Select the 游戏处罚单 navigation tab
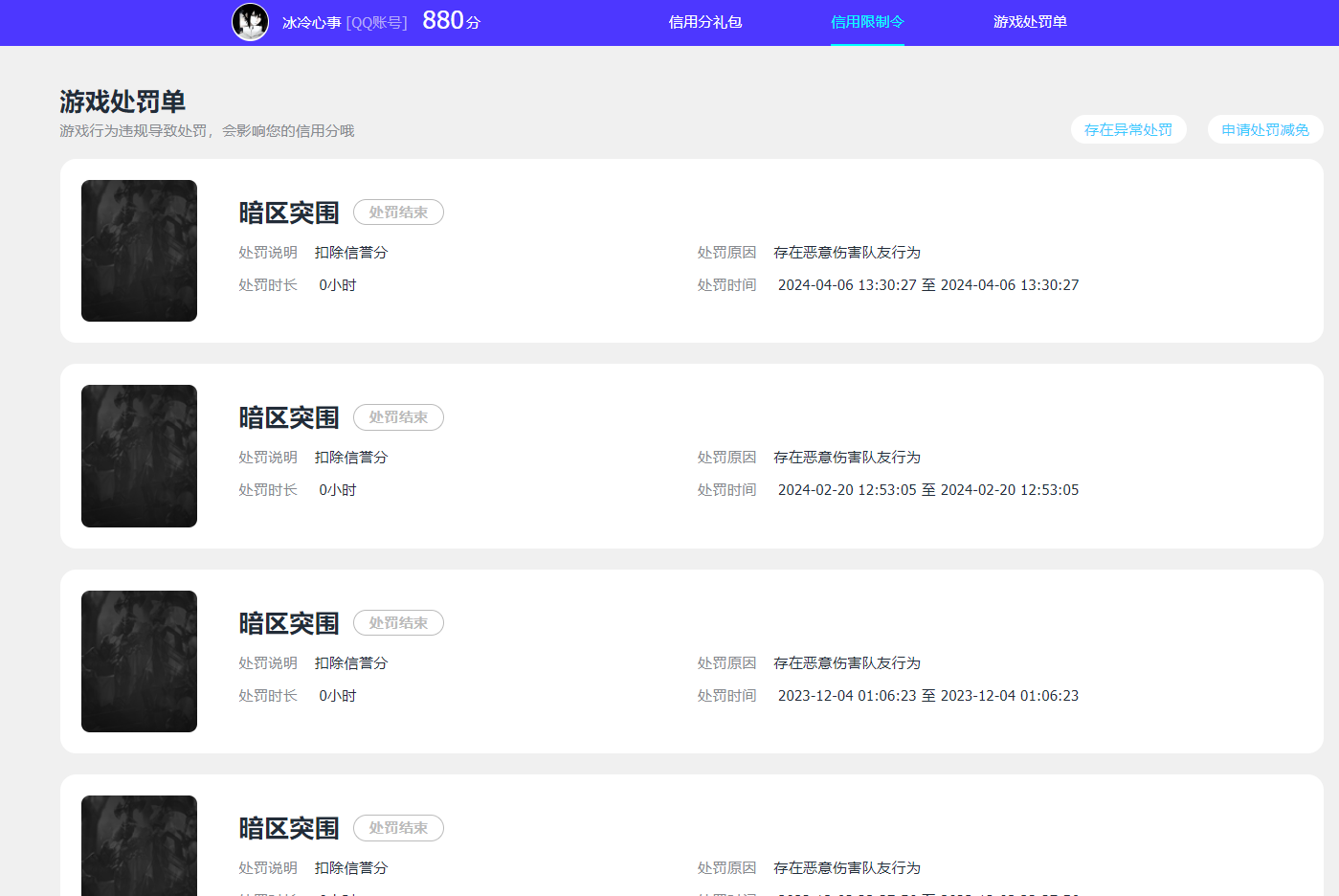 (1029, 21)
